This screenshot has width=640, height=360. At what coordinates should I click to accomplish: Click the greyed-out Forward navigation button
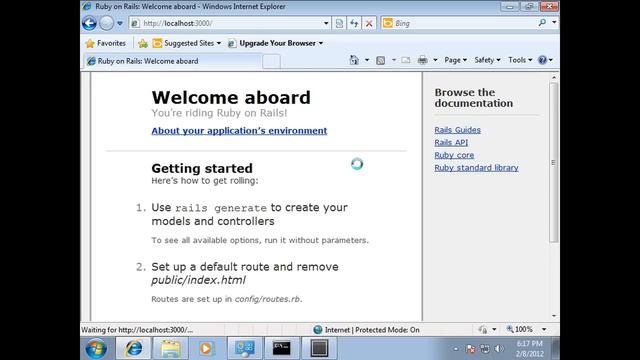tap(107, 23)
